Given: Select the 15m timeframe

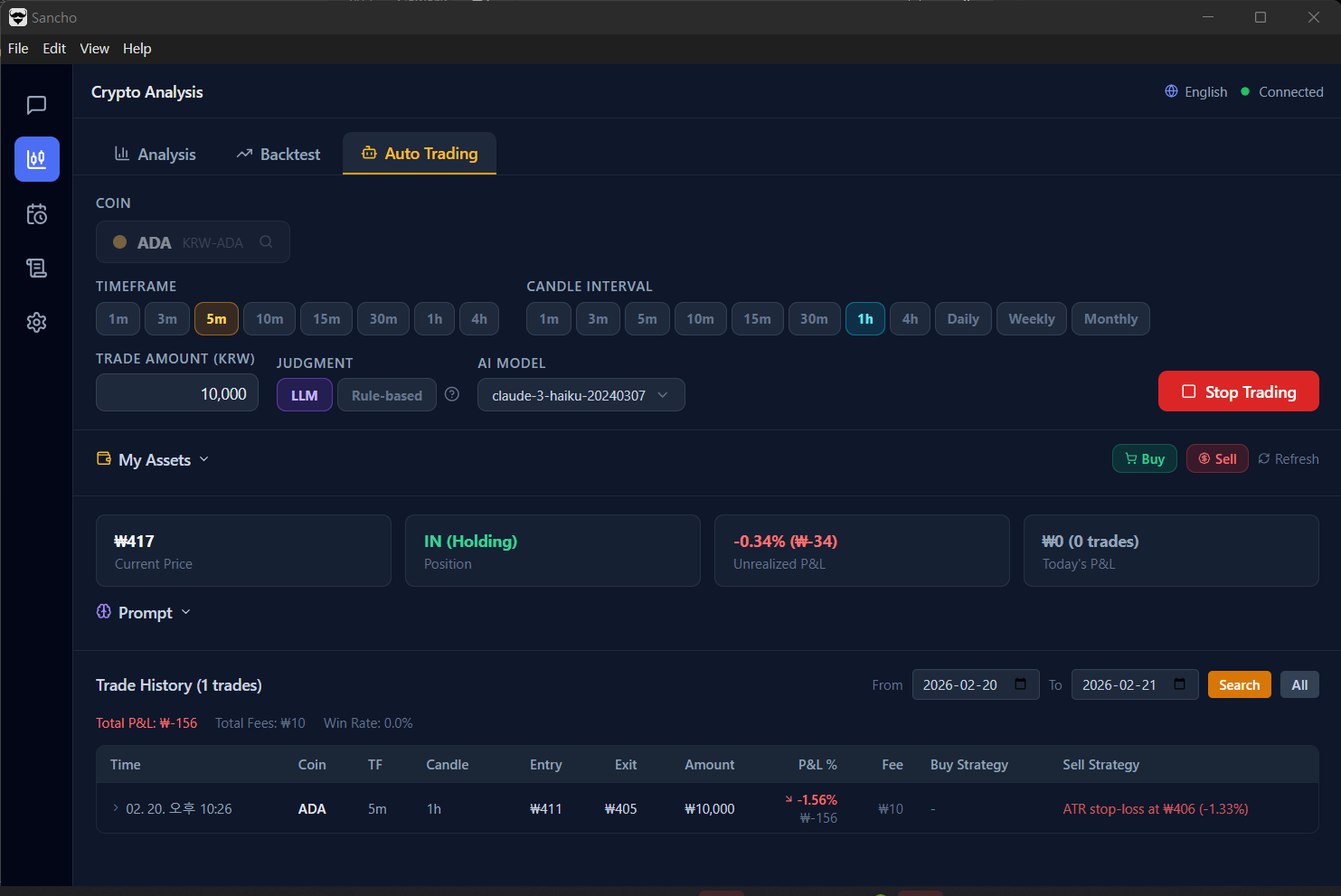Looking at the screenshot, I should point(326,318).
